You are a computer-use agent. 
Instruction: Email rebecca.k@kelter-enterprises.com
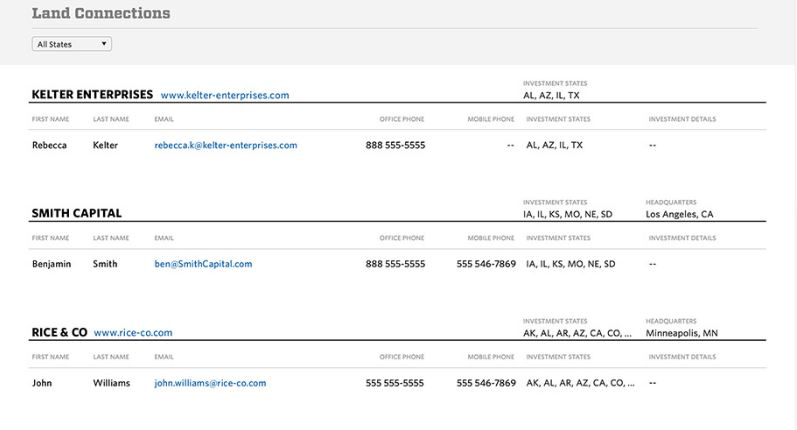coord(225,145)
